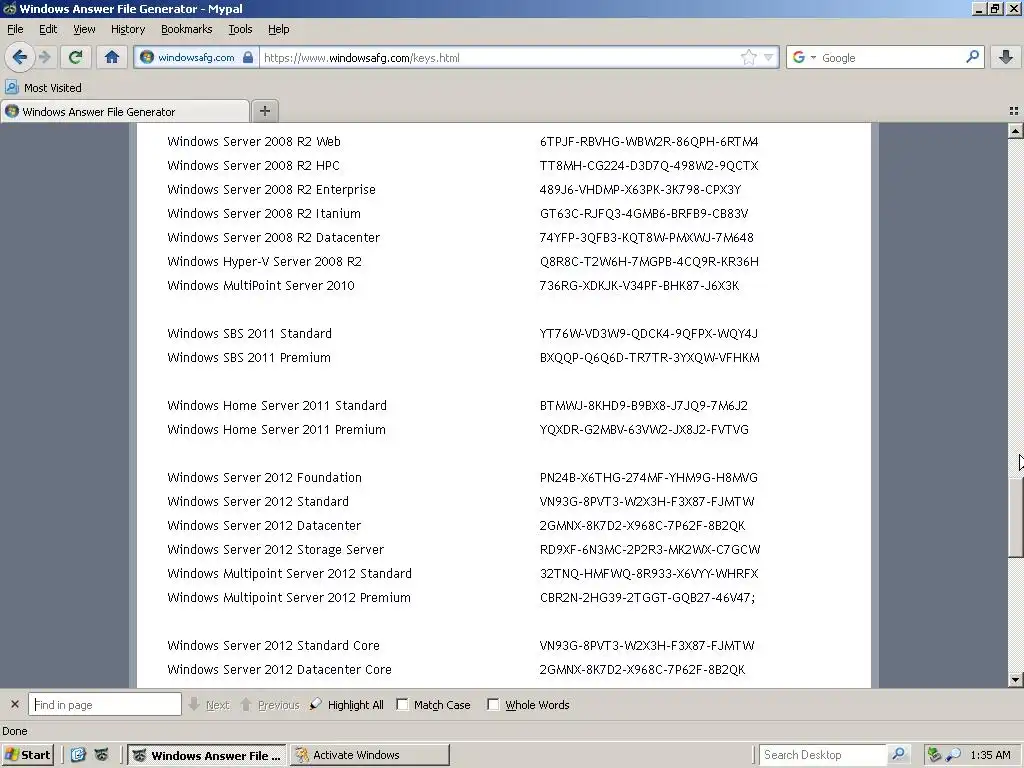
Task: Open Google search engine dropdown
Action: pyautogui.click(x=813, y=57)
